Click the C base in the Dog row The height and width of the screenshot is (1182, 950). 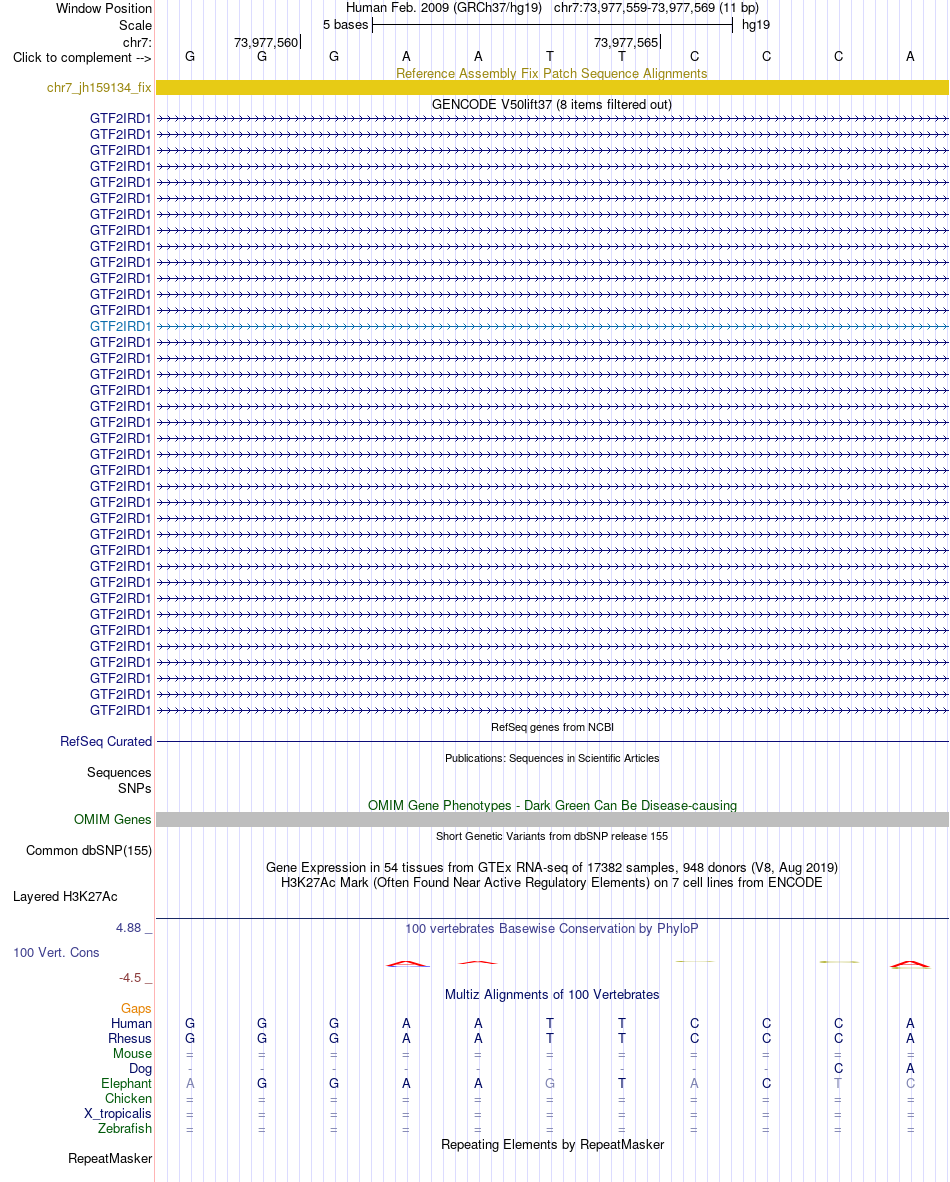(x=838, y=1069)
